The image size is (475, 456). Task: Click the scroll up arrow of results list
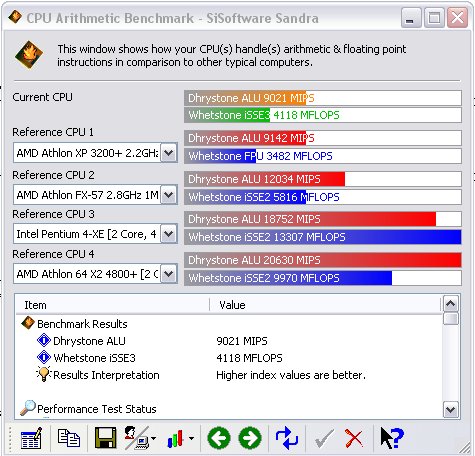[451, 304]
